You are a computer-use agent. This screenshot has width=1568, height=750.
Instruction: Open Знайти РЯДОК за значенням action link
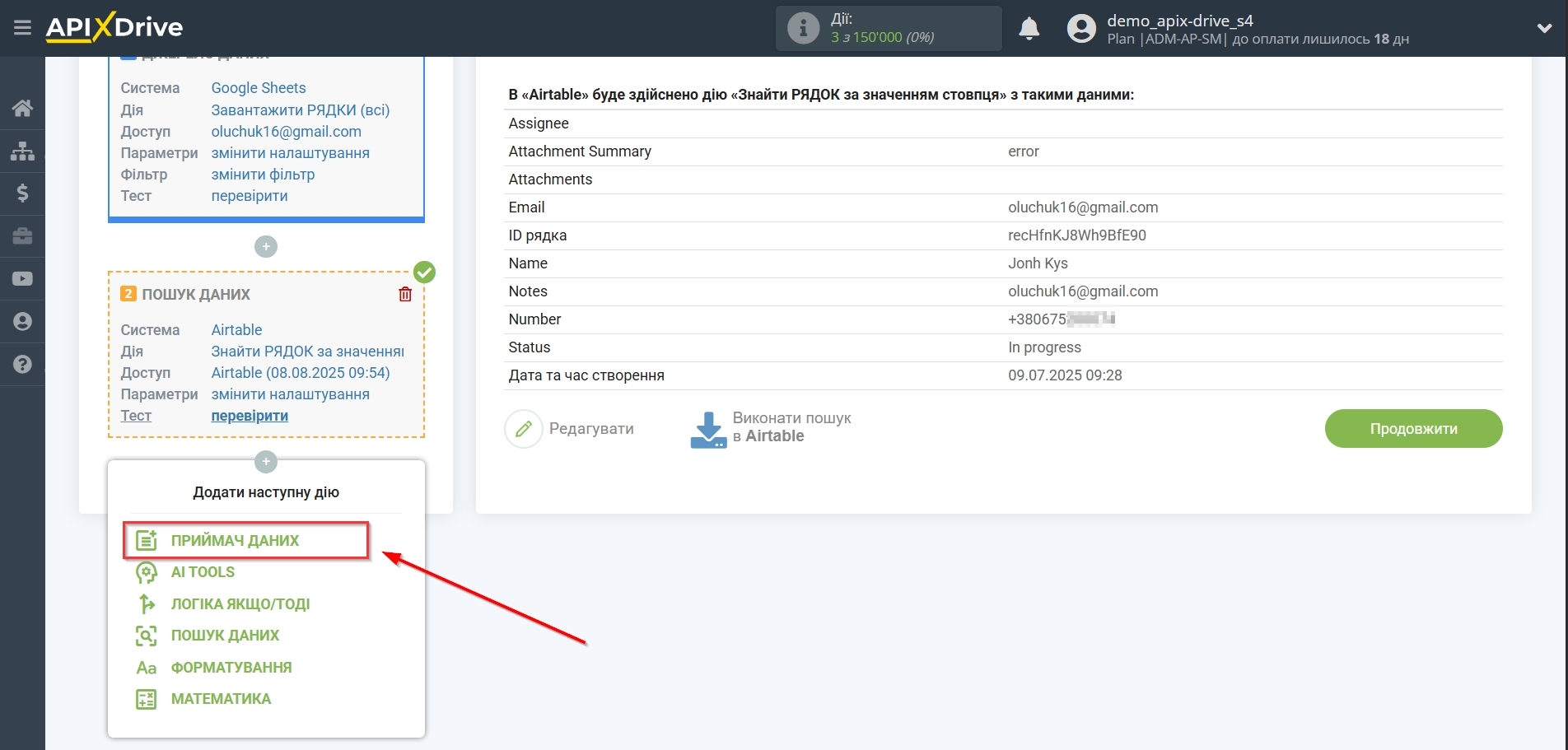tap(308, 352)
